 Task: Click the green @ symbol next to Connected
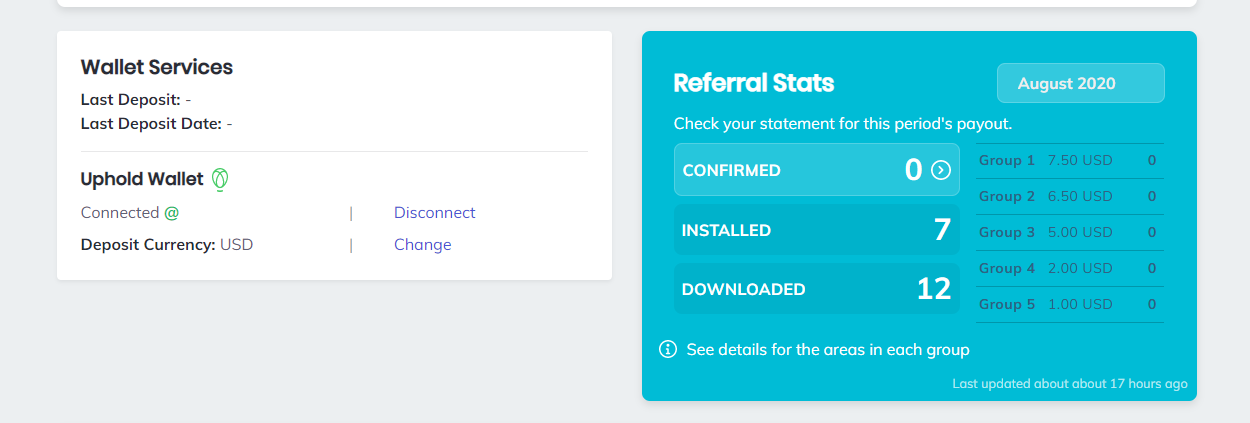pos(172,213)
